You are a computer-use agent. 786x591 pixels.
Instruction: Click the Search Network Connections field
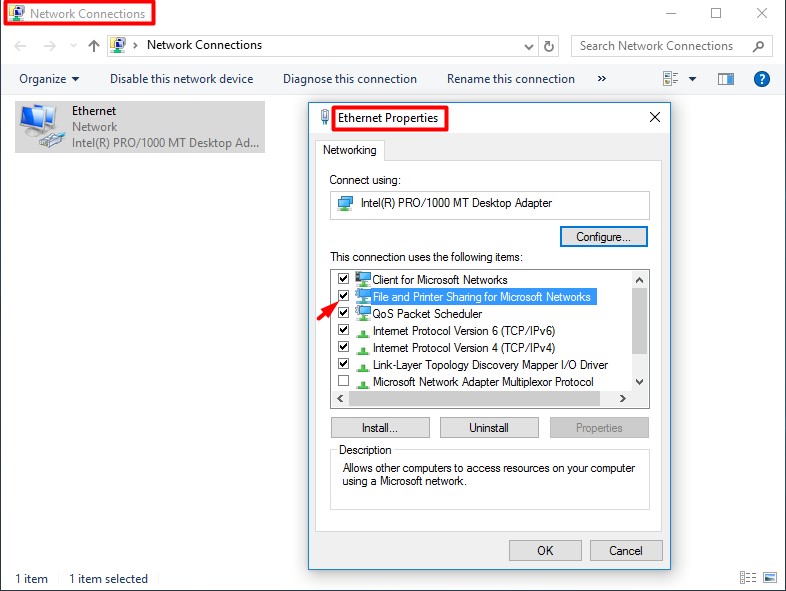tap(671, 46)
